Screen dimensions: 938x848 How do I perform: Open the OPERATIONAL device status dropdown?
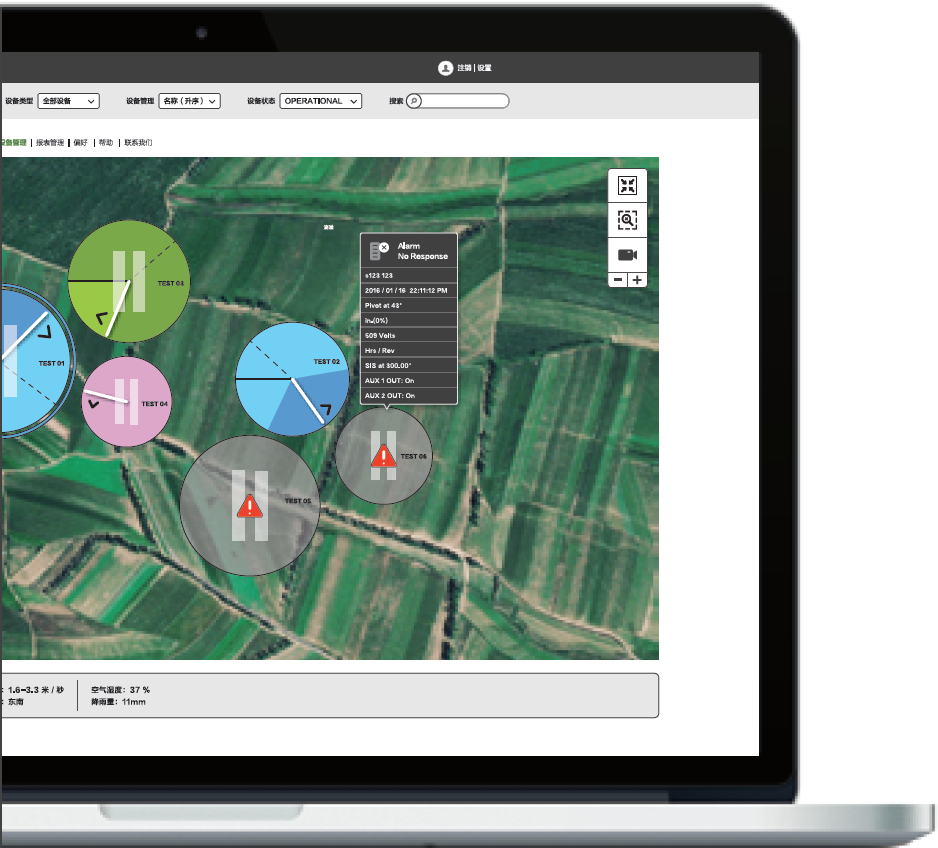tap(320, 101)
